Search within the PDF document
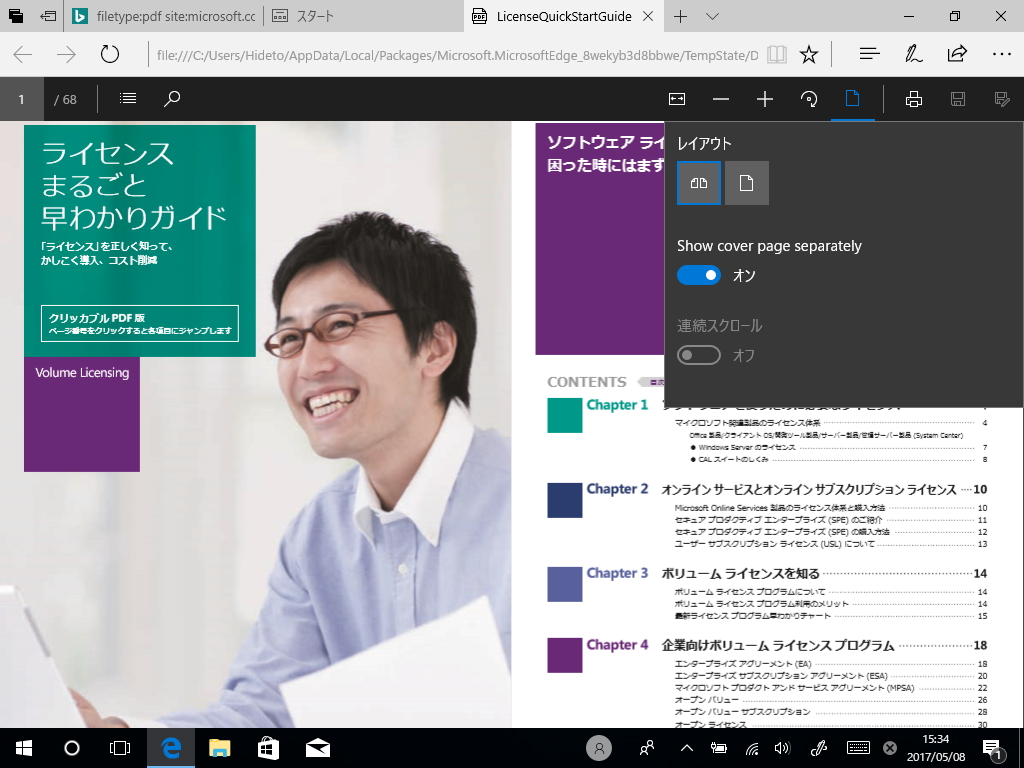 [171, 99]
